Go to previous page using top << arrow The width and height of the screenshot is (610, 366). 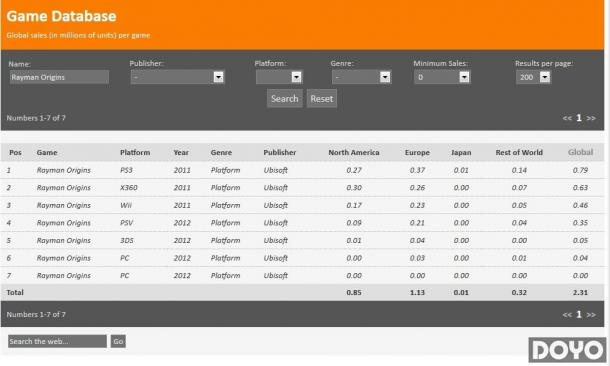[567, 118]
